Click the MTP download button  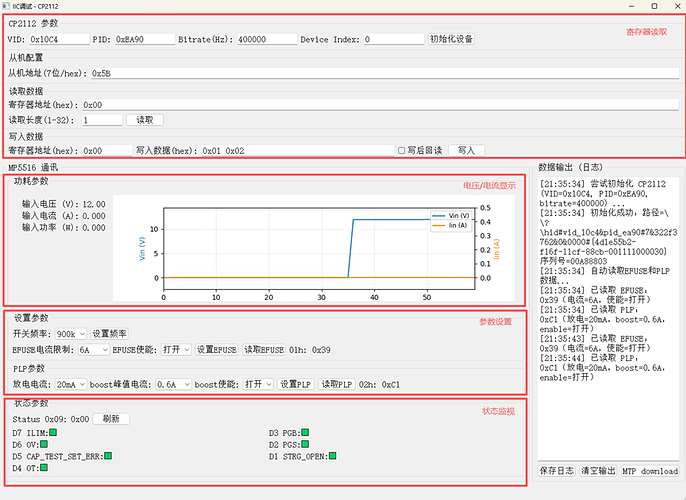coord(649,471)
